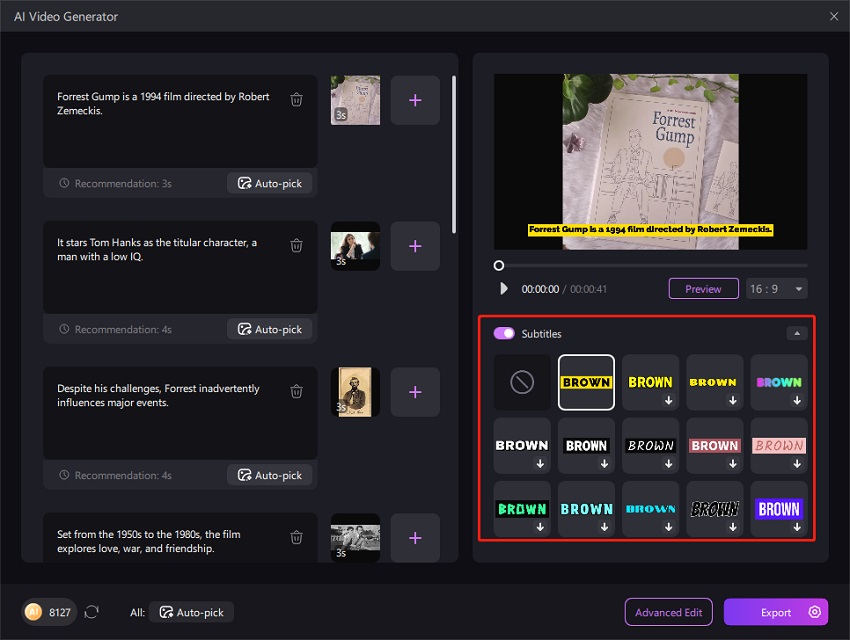Play the video preview
The image size is (850, 640).
pos(504,288)
